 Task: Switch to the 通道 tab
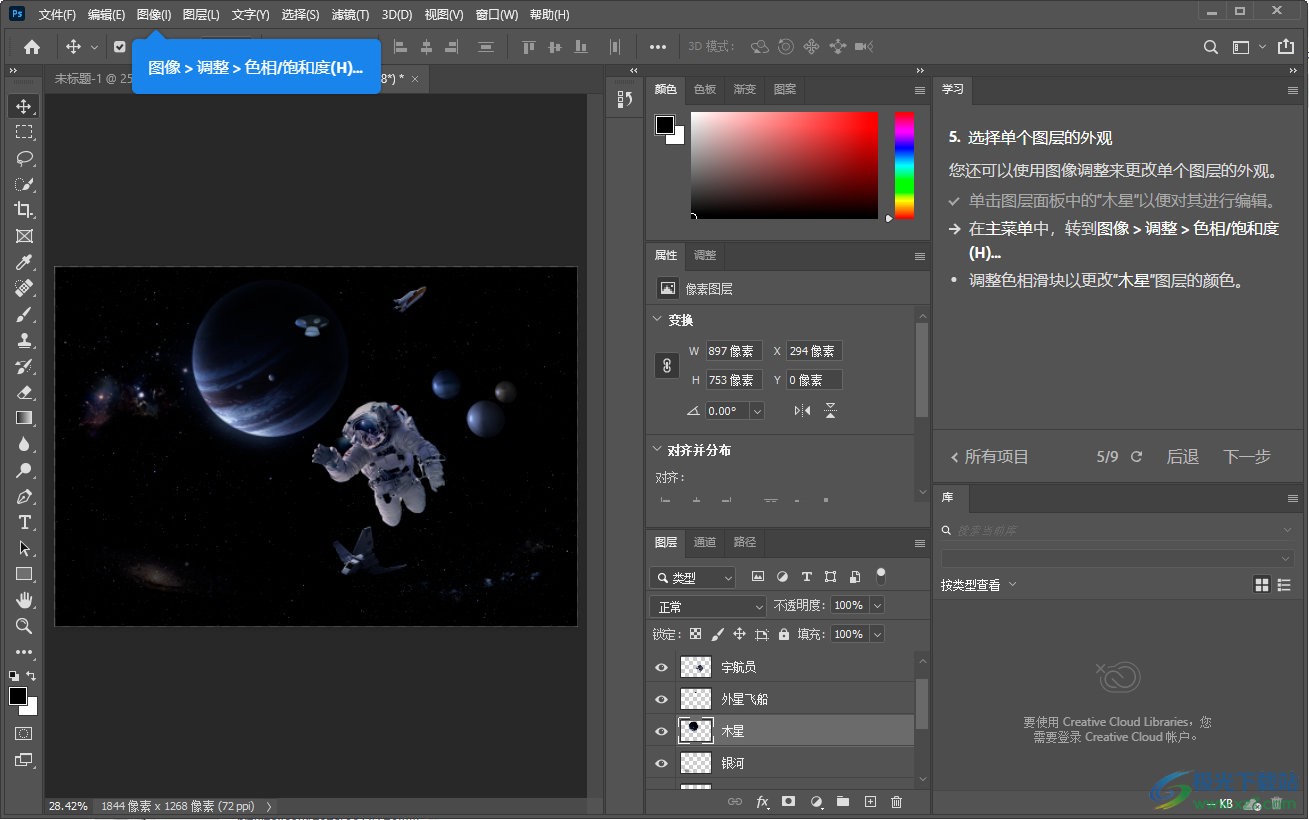pyautogui.click(x=705, y=542)
